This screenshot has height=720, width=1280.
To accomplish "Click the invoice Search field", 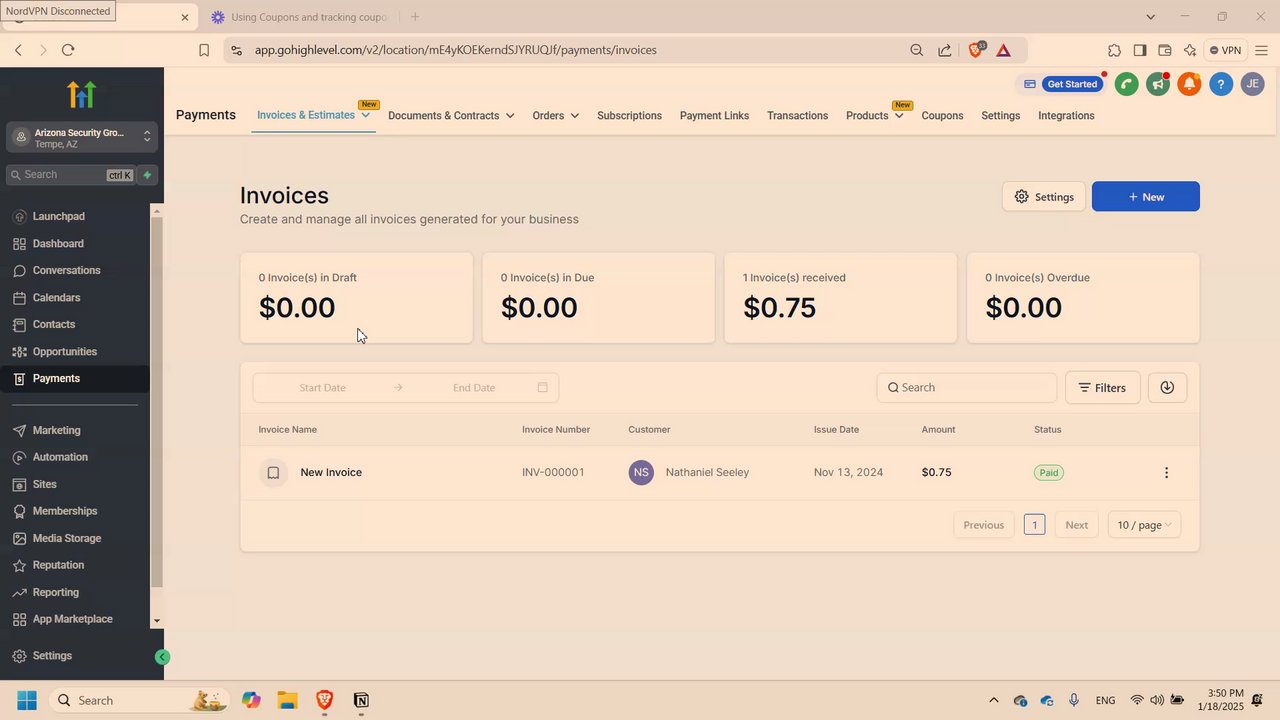I will (967, 387).
